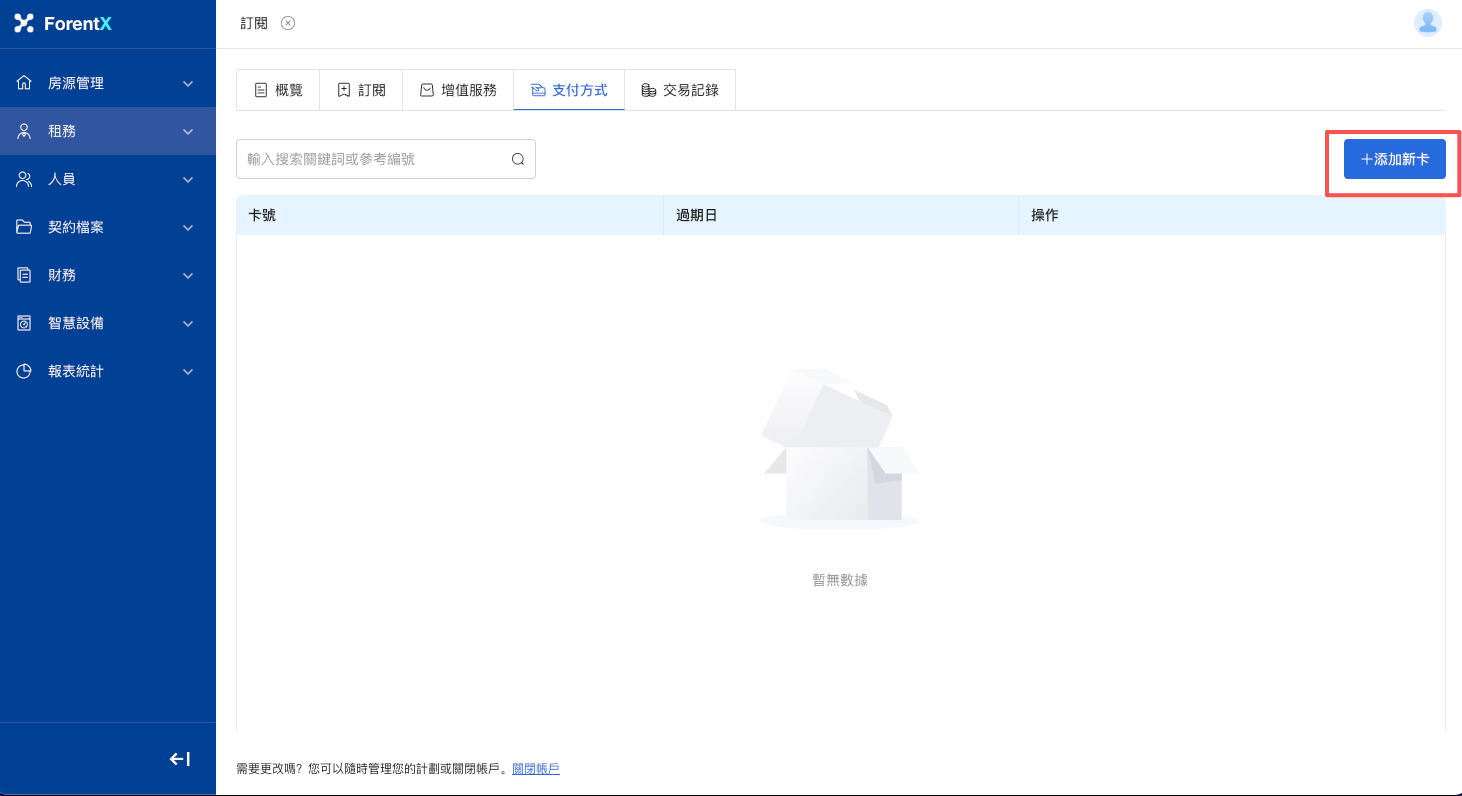Click the 關閉帳戶 link

(x=536, y=768)
